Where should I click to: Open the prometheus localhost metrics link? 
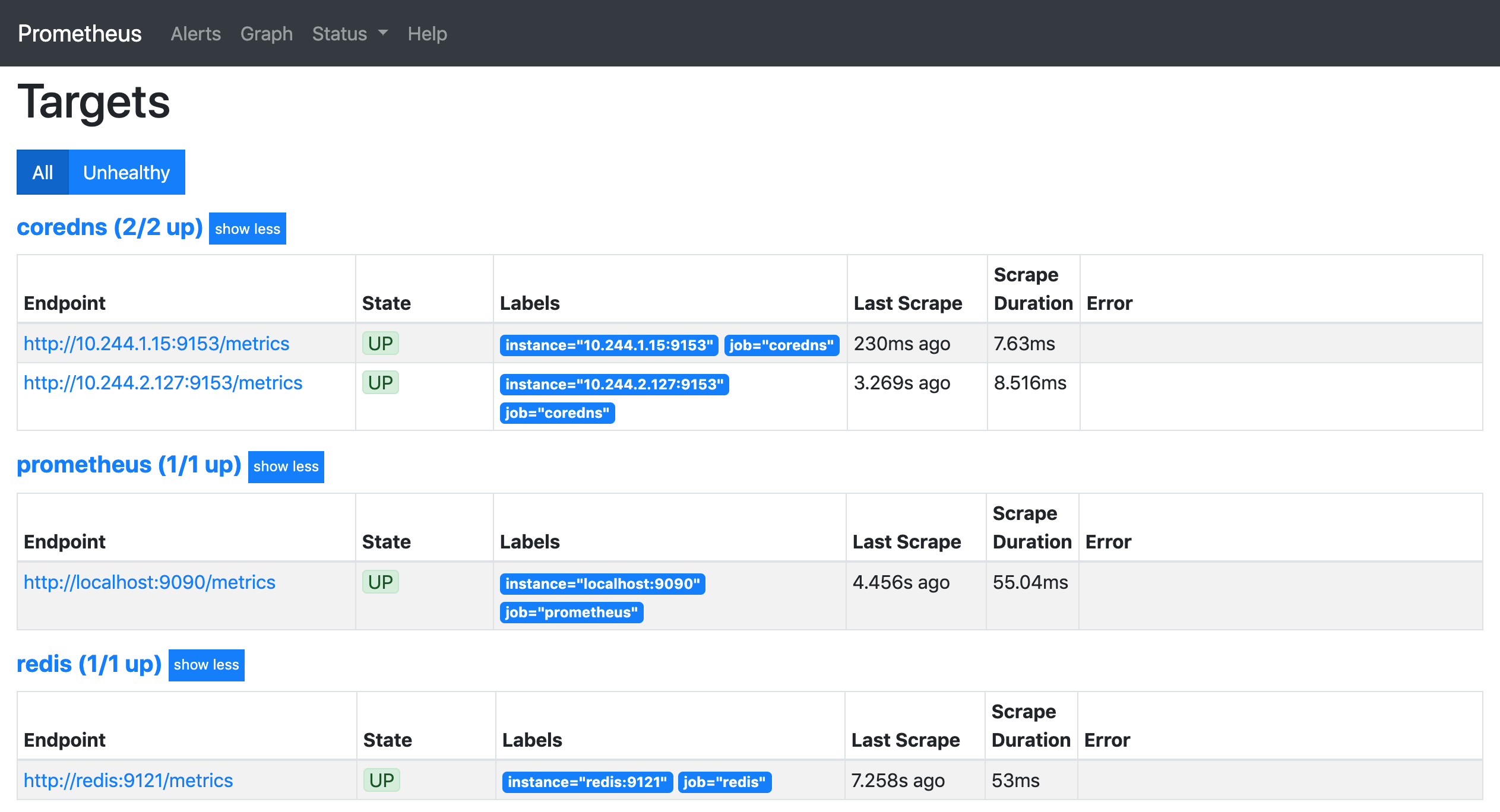[149, 581]
